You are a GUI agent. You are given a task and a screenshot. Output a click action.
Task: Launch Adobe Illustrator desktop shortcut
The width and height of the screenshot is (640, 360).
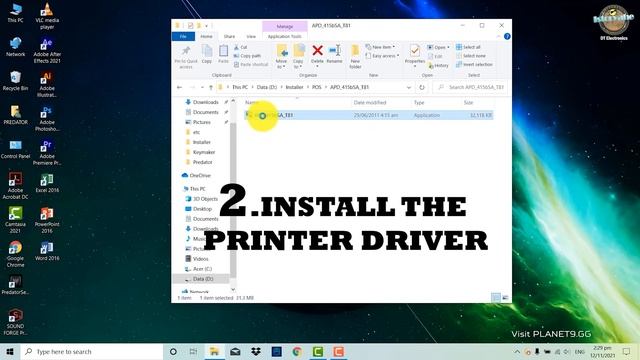click(x=47, y=84)
